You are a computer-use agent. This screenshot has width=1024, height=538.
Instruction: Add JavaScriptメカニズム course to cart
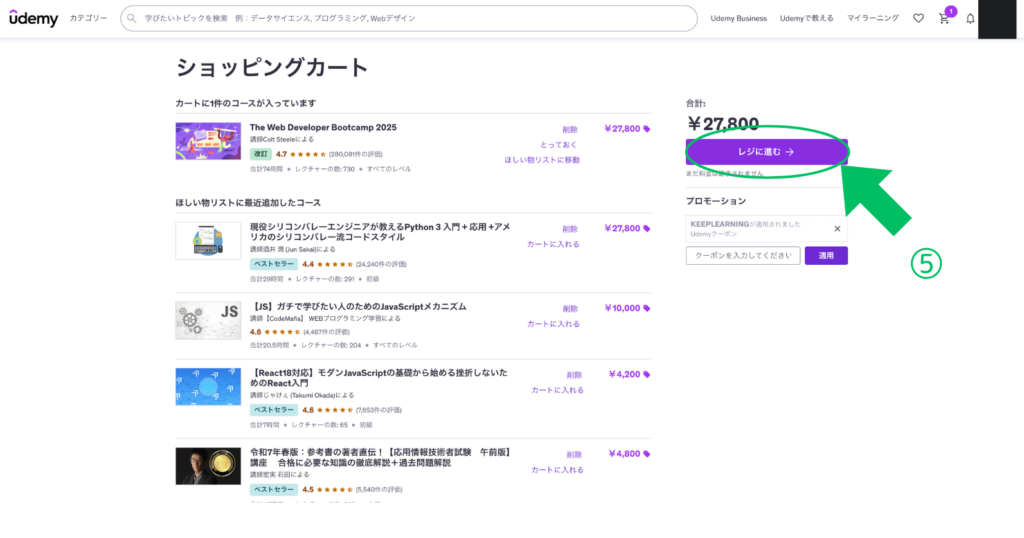click(x=553, y=324)
